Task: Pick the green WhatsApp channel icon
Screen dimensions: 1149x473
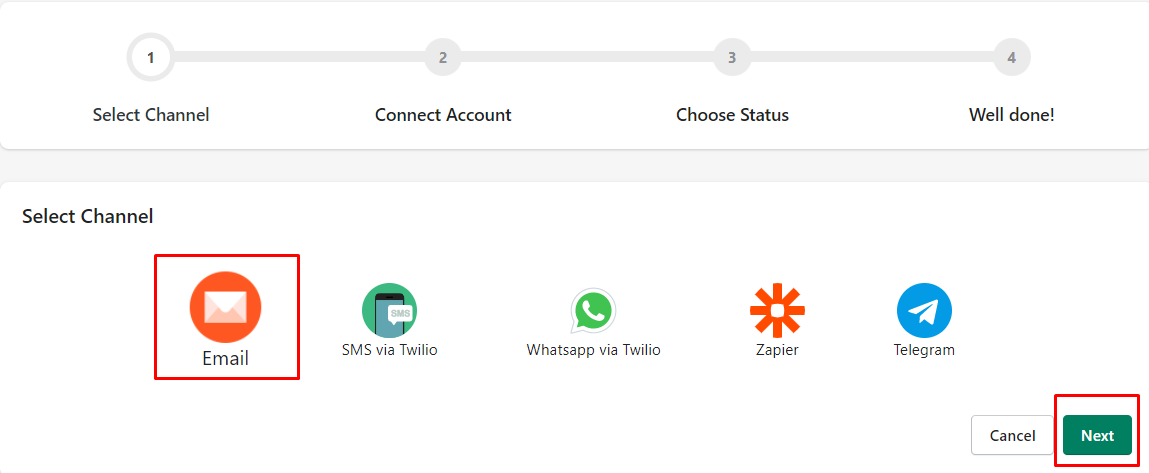Action: pos(594,310)
